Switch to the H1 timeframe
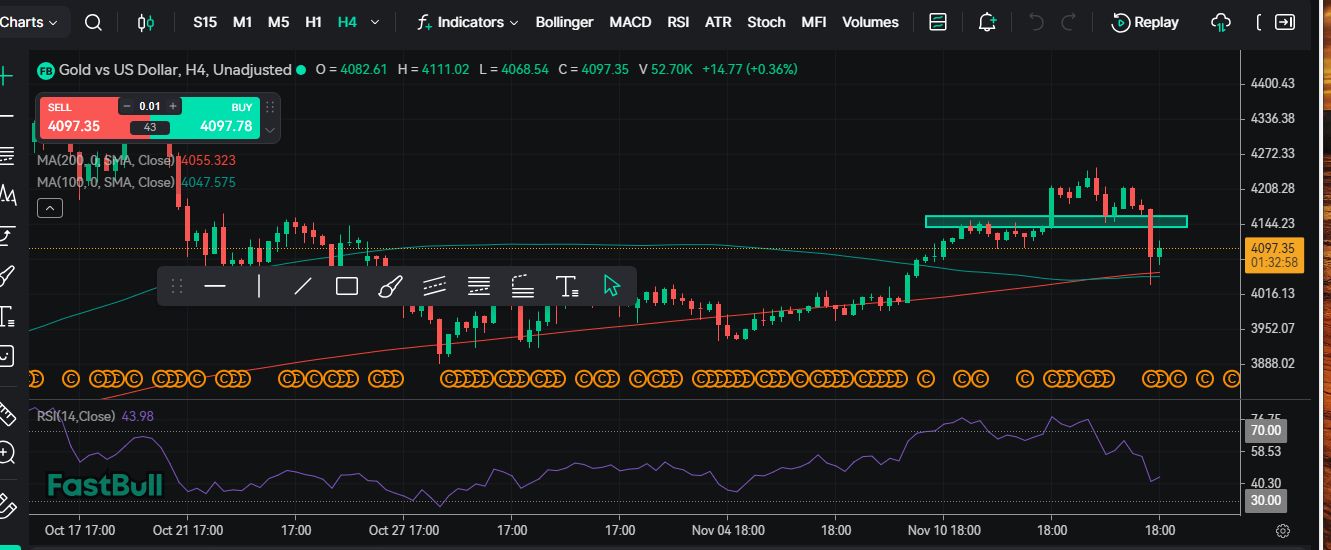 (x=313, y=22)
